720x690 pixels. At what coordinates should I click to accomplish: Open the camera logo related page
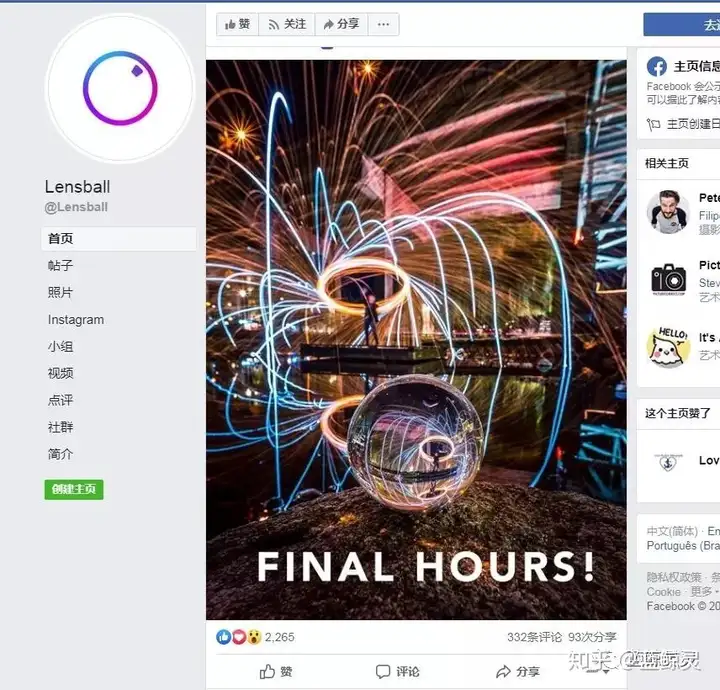668,279
